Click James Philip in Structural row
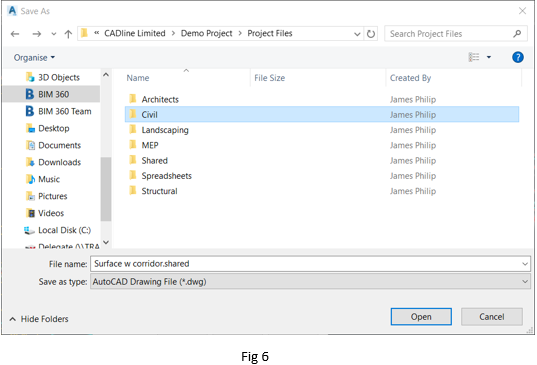 tap(413, 191)
